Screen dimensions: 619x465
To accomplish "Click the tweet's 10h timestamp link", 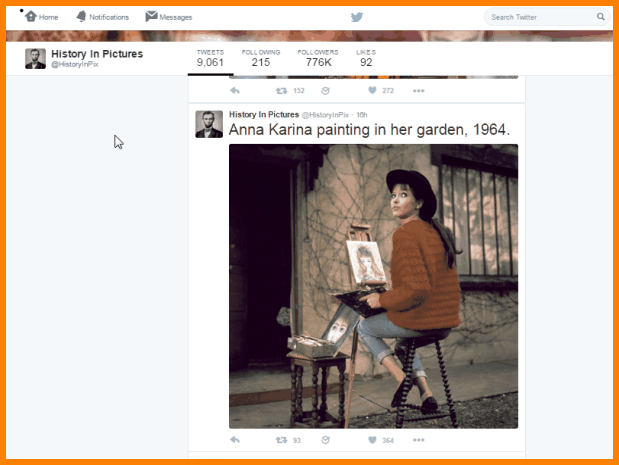I will 362,115.
